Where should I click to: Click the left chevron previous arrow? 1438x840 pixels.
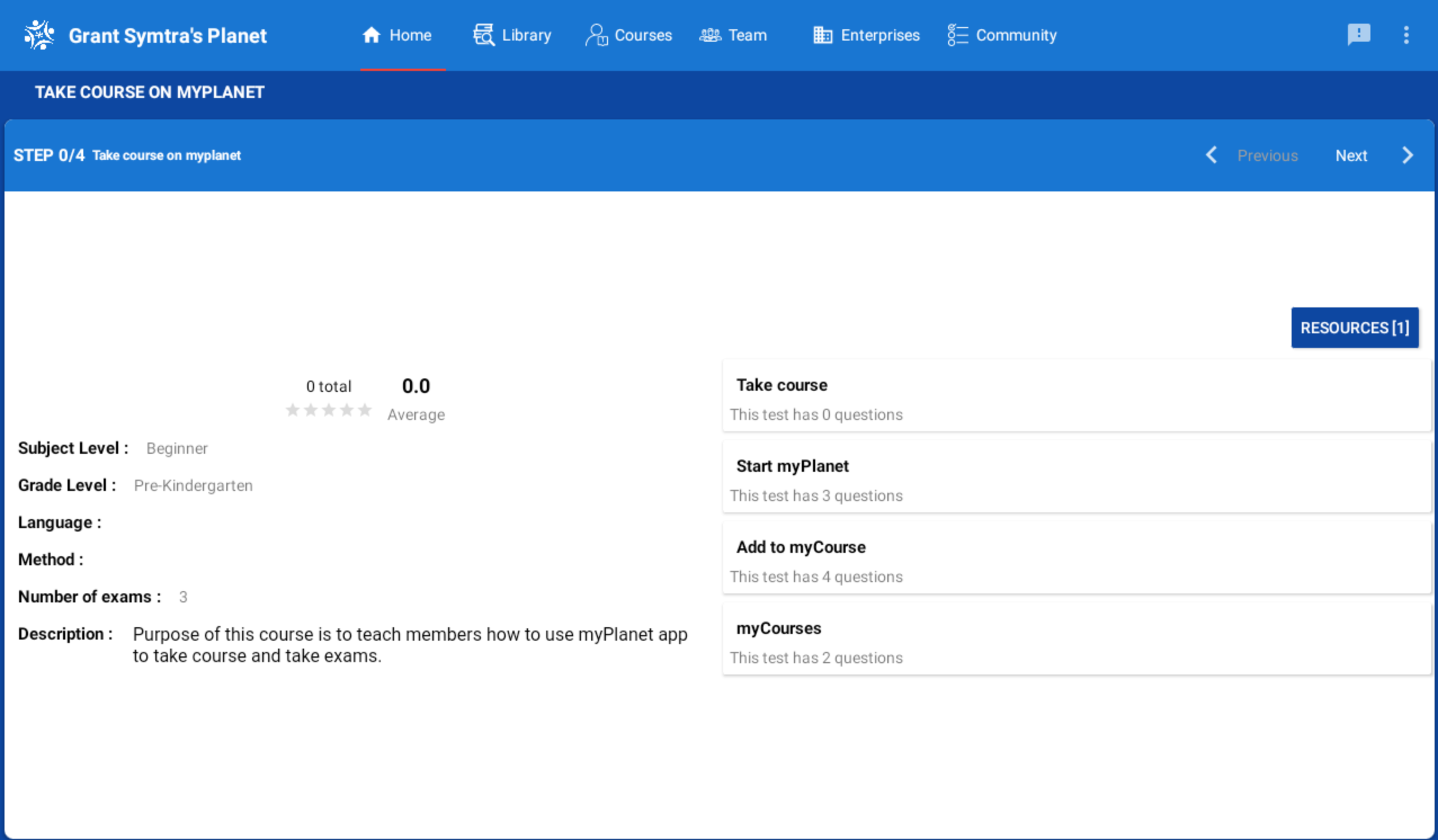1211,155
